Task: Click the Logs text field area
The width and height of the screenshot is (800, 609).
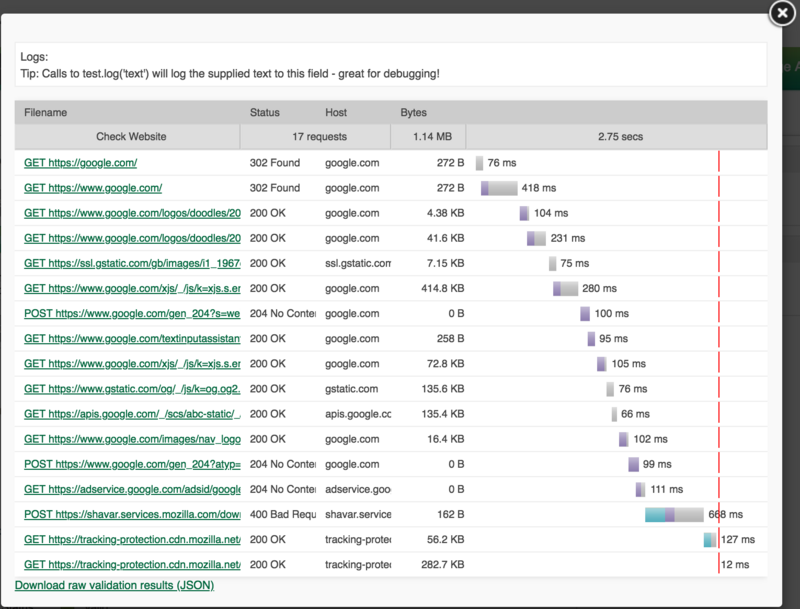Action: (x=391, y=65)
